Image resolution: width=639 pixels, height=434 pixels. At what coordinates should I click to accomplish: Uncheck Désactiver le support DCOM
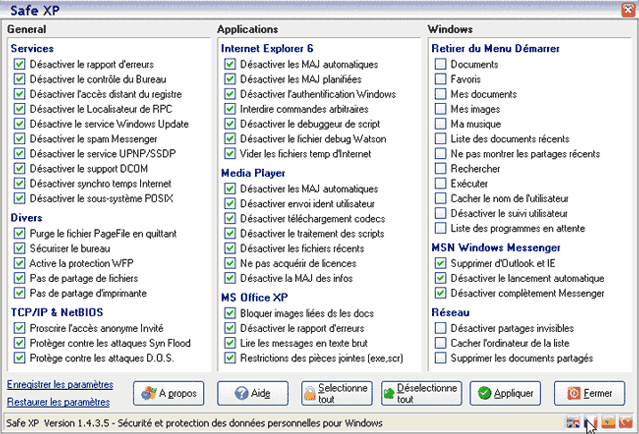[19, 168]
